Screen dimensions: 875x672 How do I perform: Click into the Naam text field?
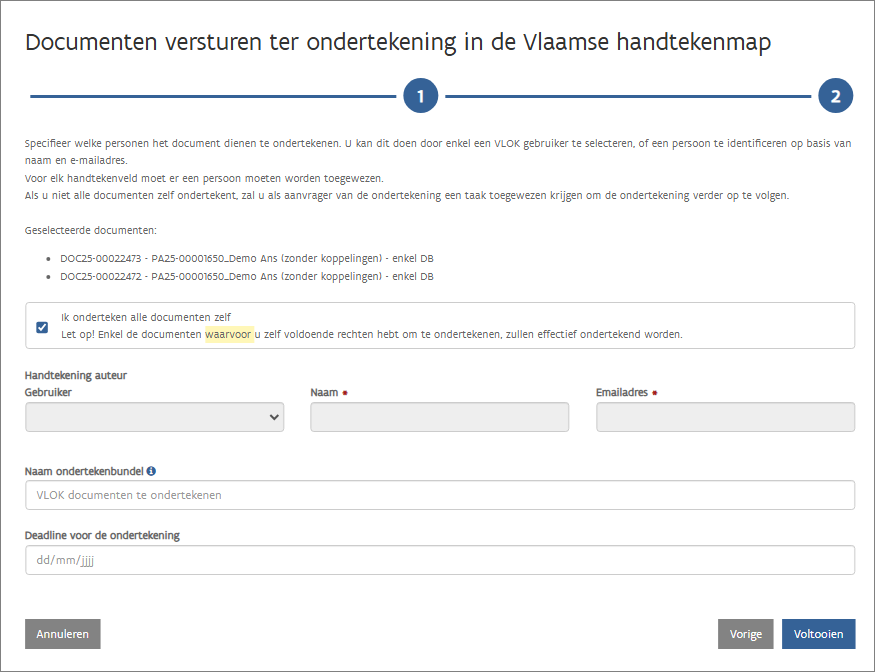439,417
